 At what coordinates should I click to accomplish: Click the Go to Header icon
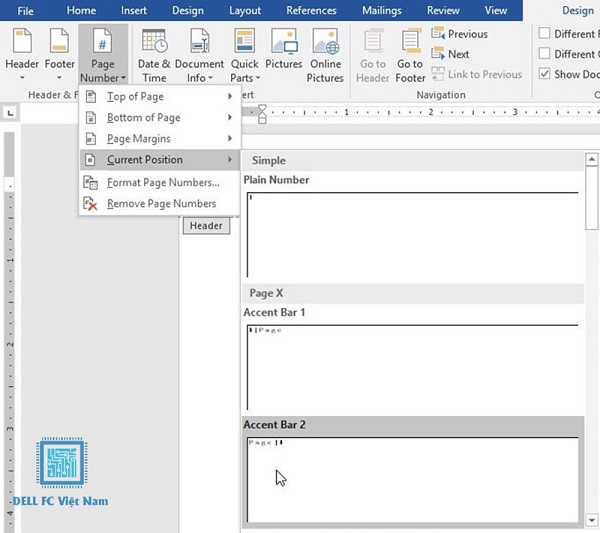[x=373, y=41]
